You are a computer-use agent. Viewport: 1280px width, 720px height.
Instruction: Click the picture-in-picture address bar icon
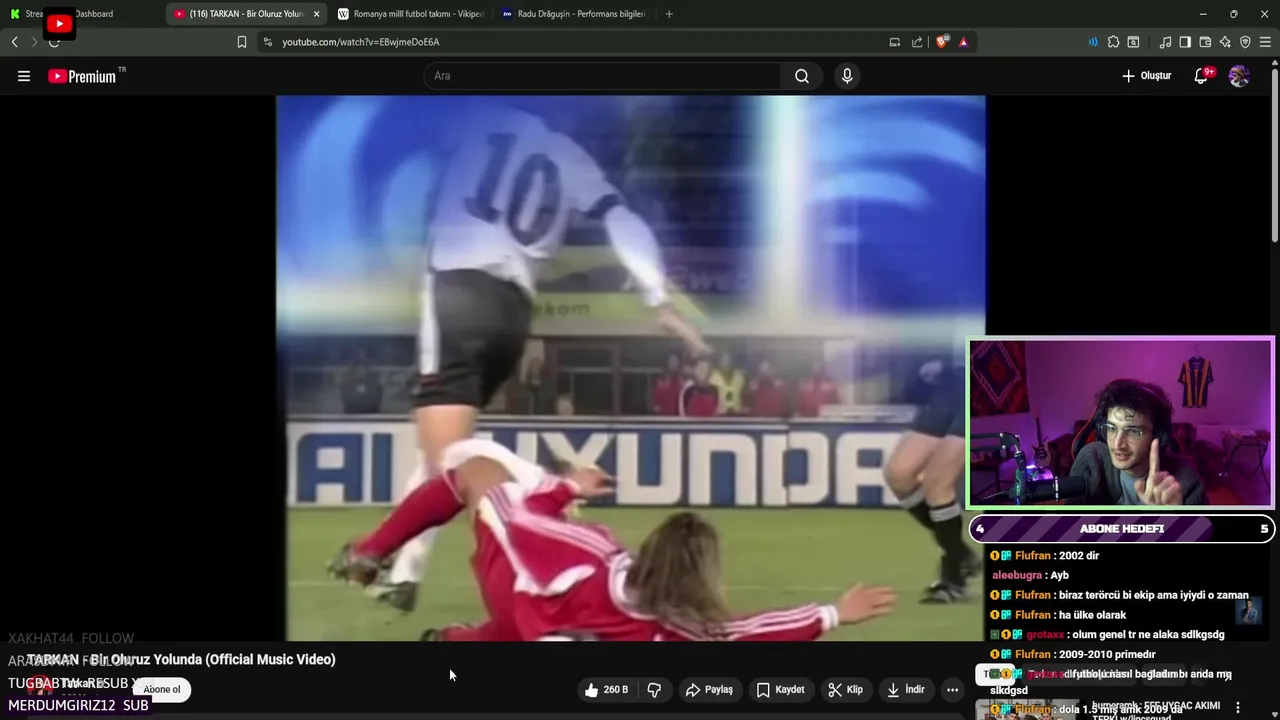pos(895,42)
